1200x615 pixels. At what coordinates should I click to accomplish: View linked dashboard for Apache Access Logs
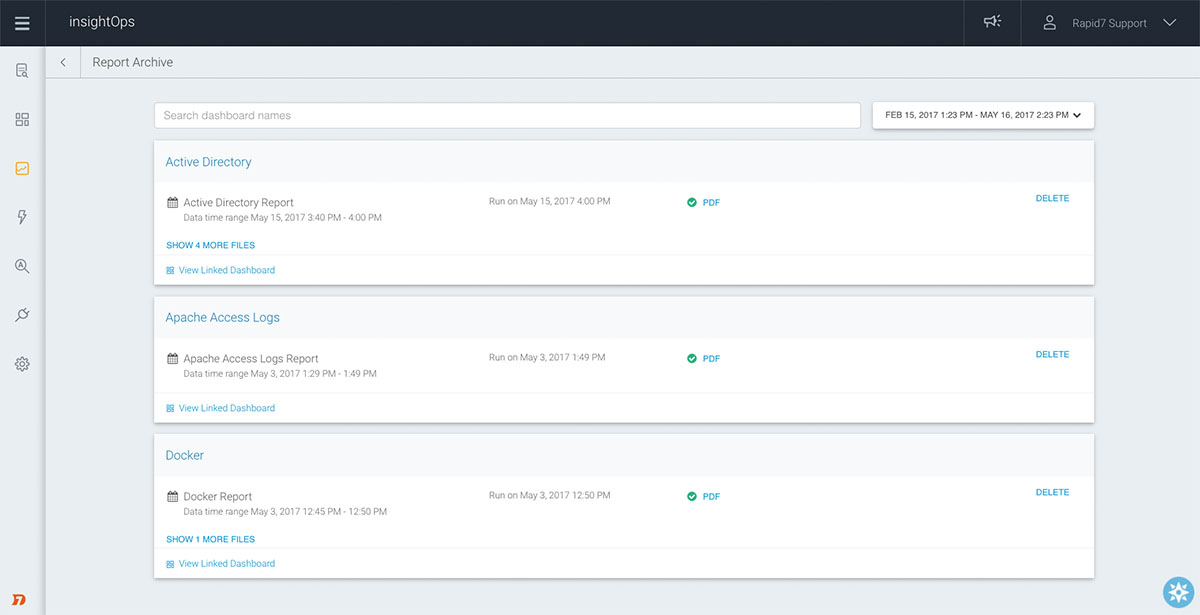click(x=226, y=408)
